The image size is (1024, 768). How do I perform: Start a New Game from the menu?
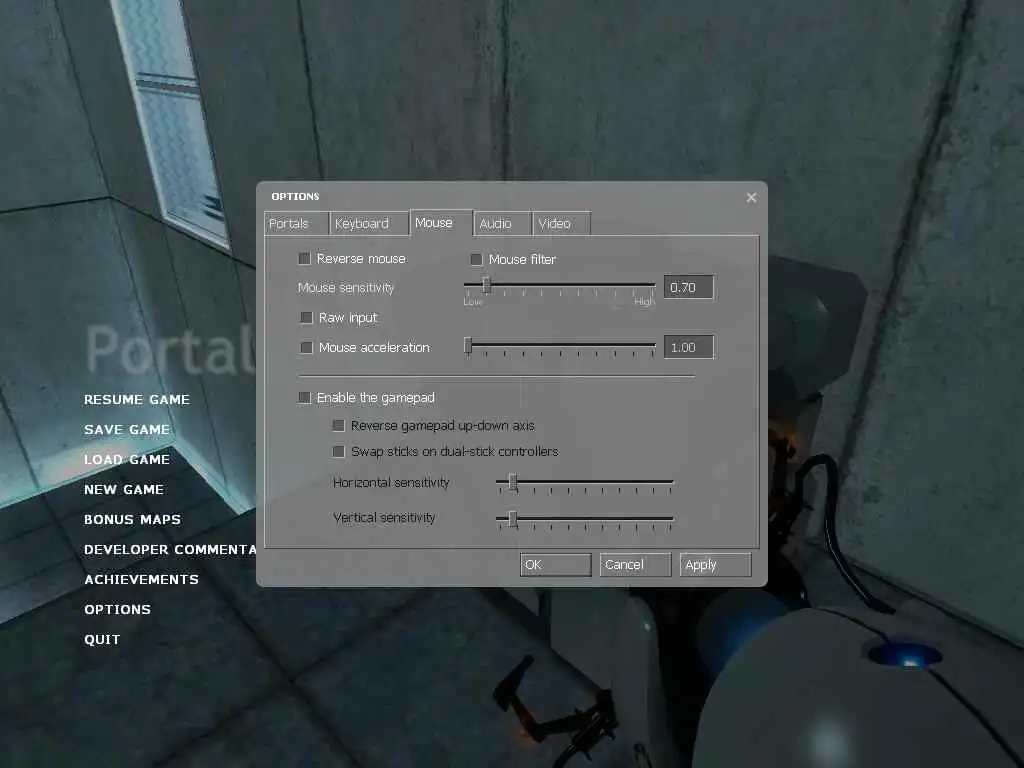tap(124, 490)
